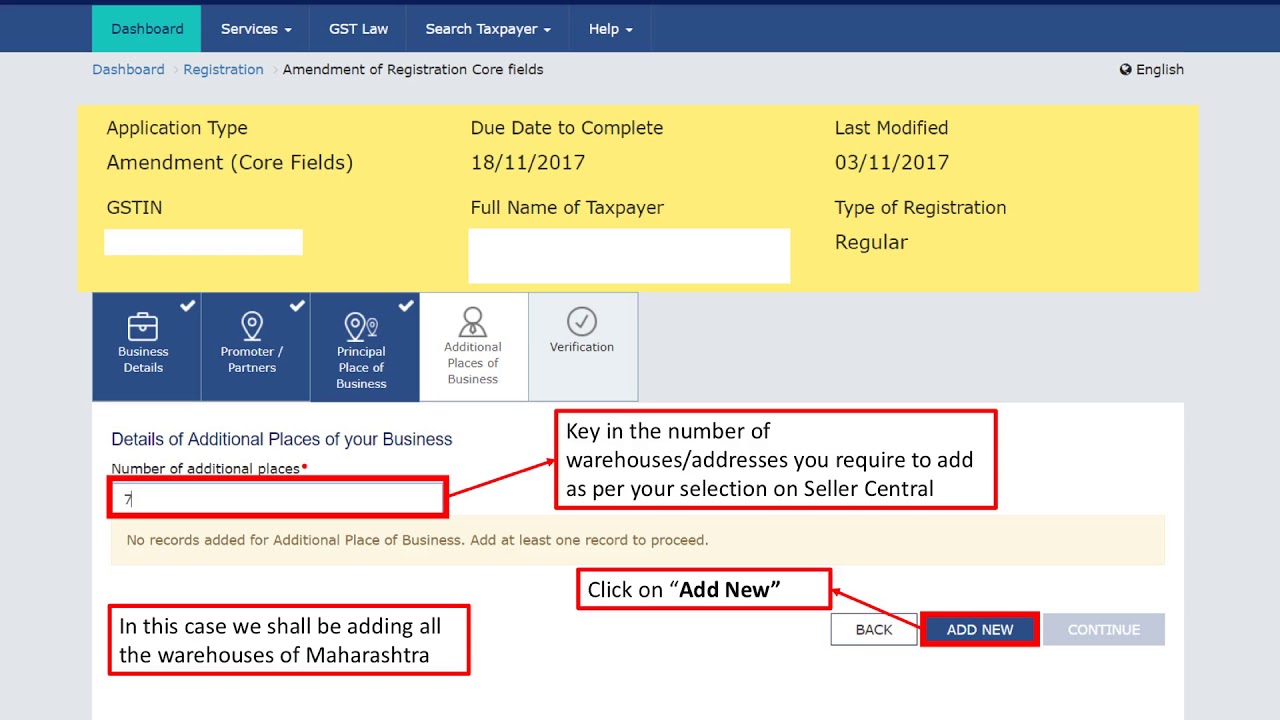
Task: Click the briefcase icon in Business Details
Action: tap(143, 326)
